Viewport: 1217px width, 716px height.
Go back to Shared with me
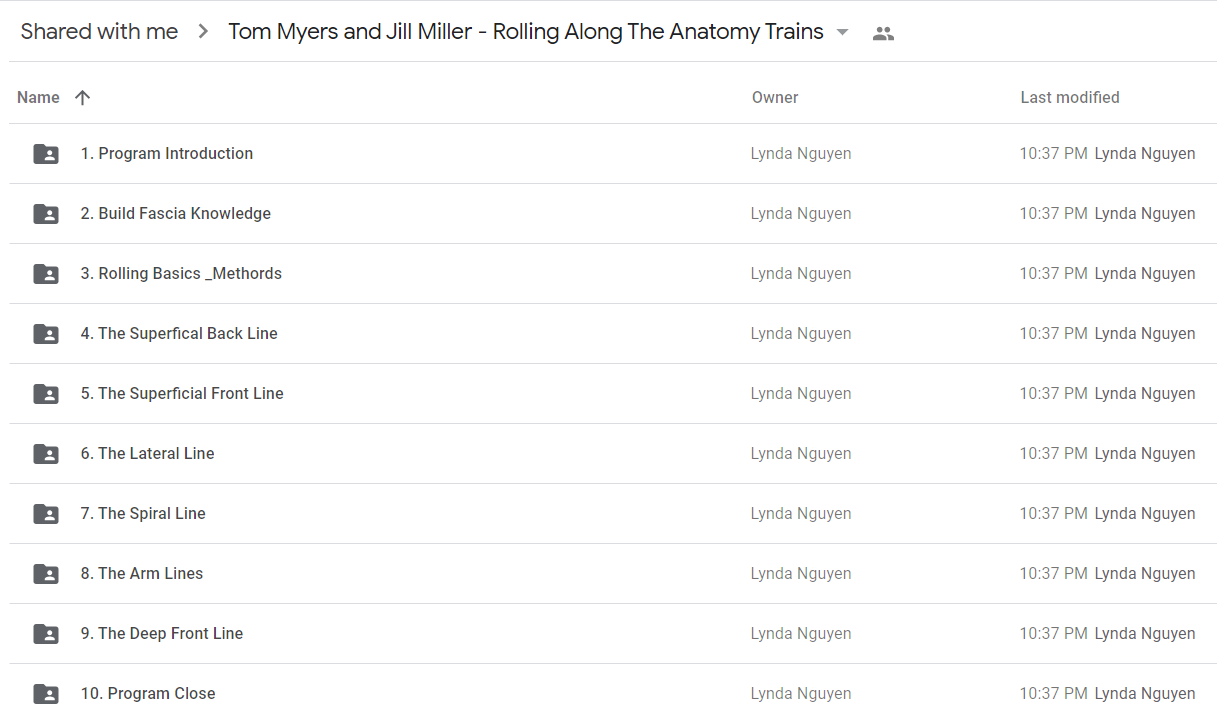(x=99, y=32)
